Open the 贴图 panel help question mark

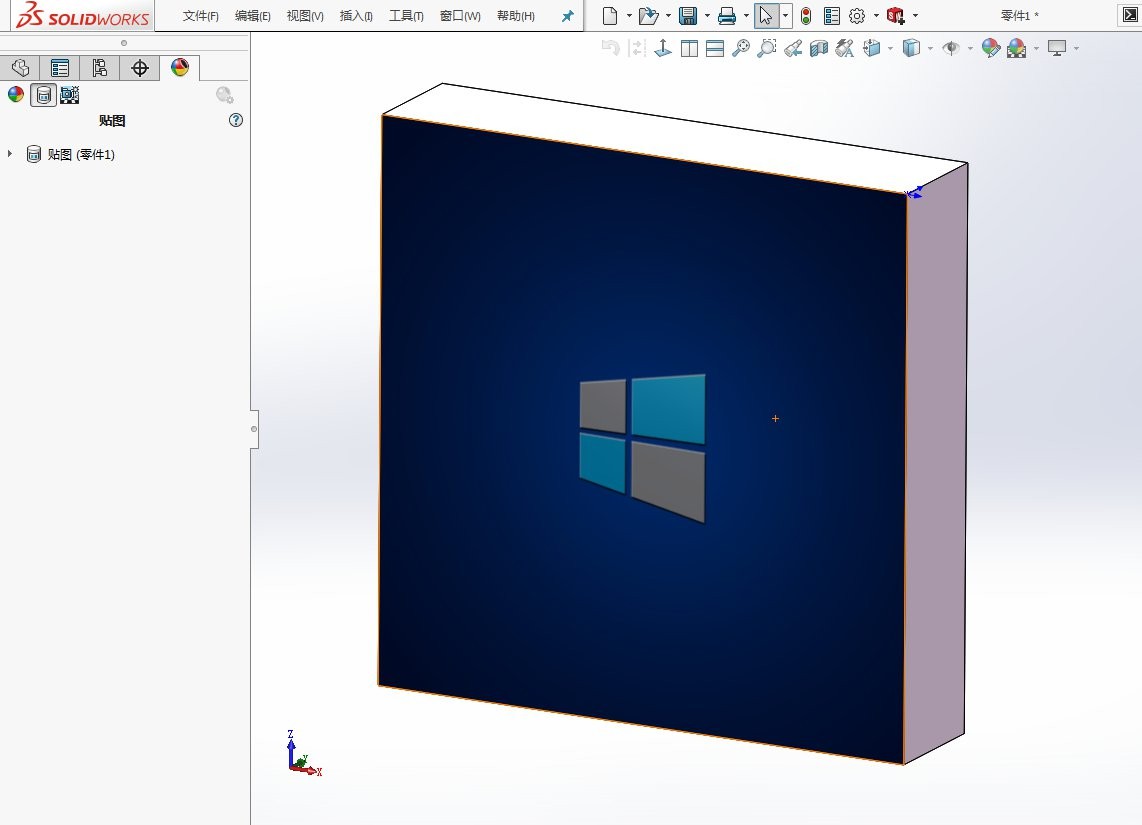(x=236, y=120)
